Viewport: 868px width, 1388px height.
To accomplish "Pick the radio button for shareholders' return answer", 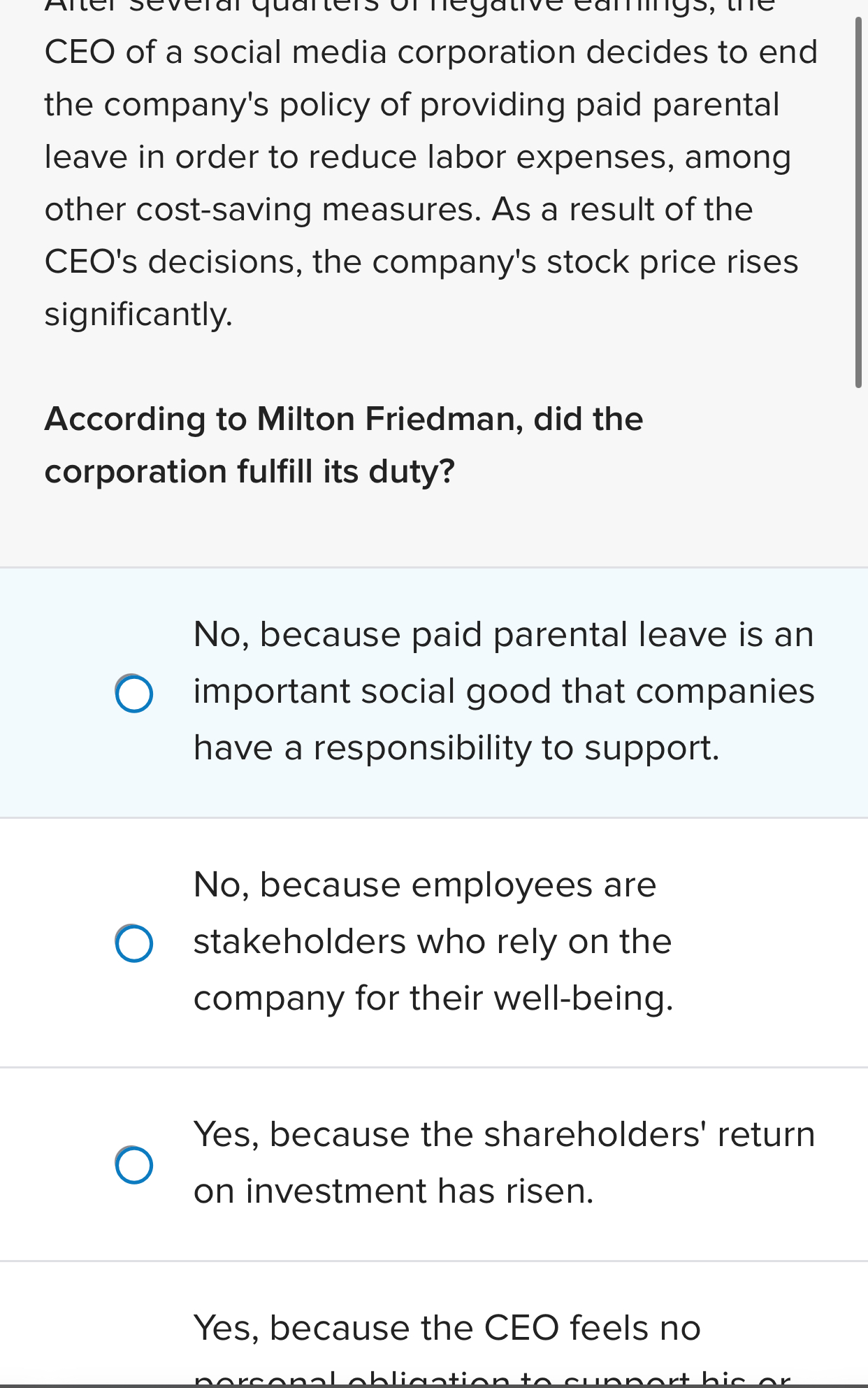I will click(134, 1165).
